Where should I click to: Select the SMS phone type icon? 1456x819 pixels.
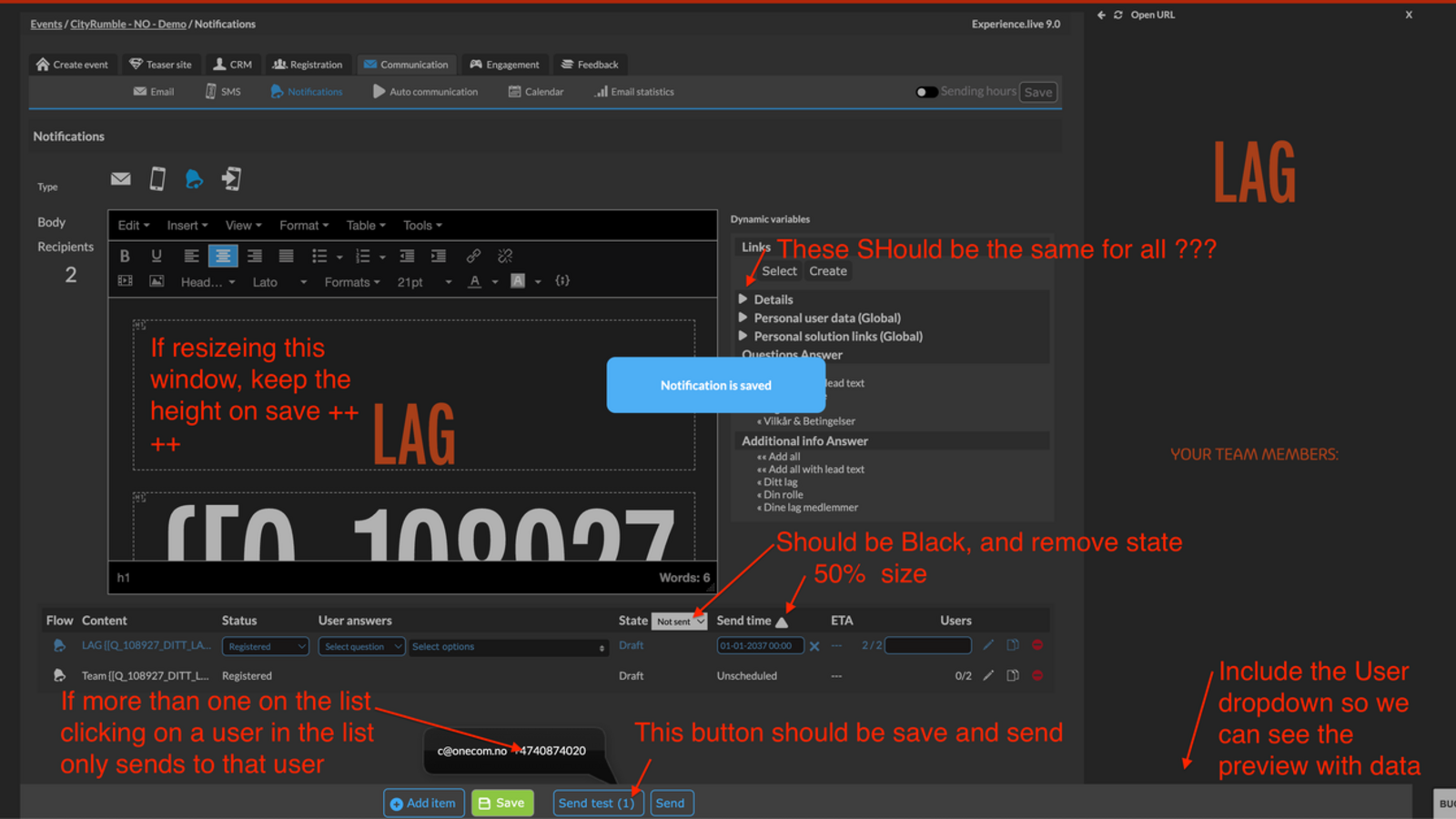click(157, 179)
